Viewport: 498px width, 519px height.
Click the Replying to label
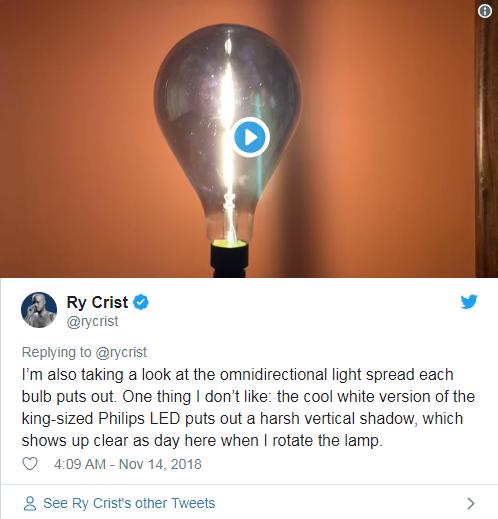(x=56, y=352)
